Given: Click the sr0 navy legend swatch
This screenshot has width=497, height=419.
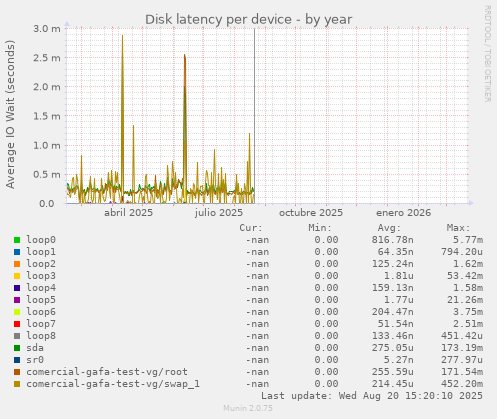Looking at the screenshot, I should click(17, 360).
